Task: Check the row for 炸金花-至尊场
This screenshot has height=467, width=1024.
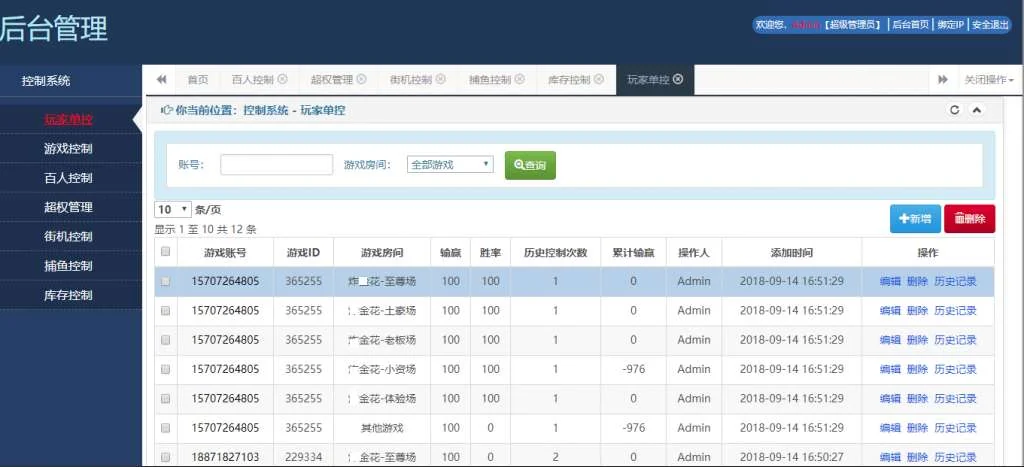Action: (x=166, y=281)
